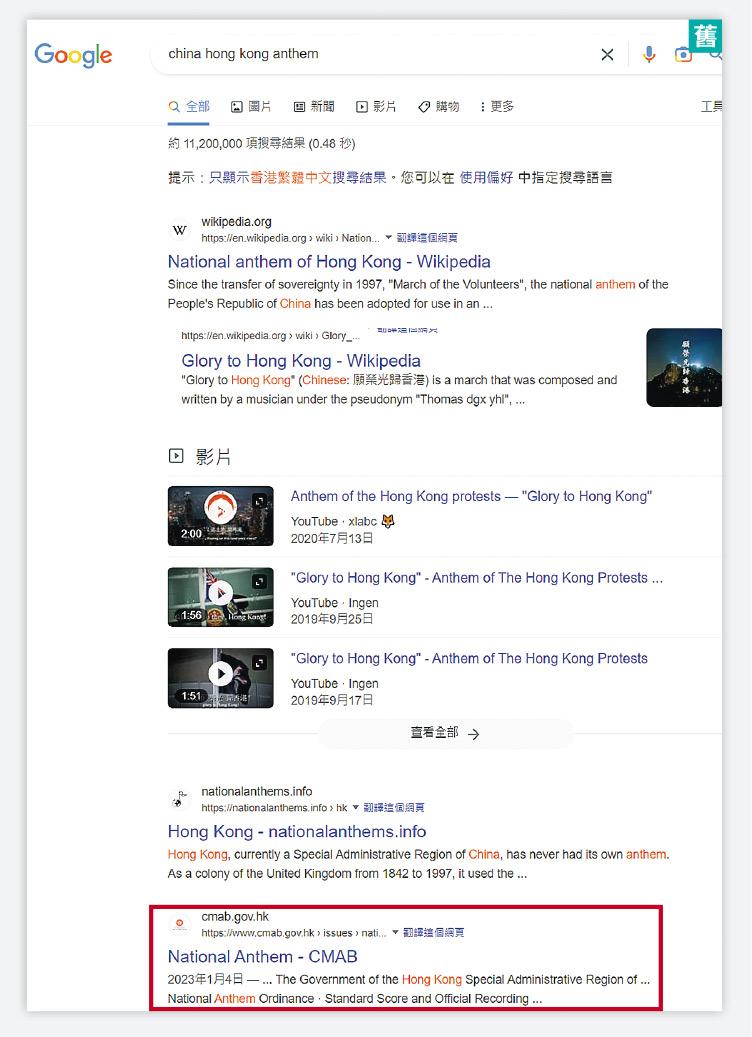Play the 1:51 video thumbnail
Image resolution: width=752 pixels, height=1037 pixels.
(220, 678)
